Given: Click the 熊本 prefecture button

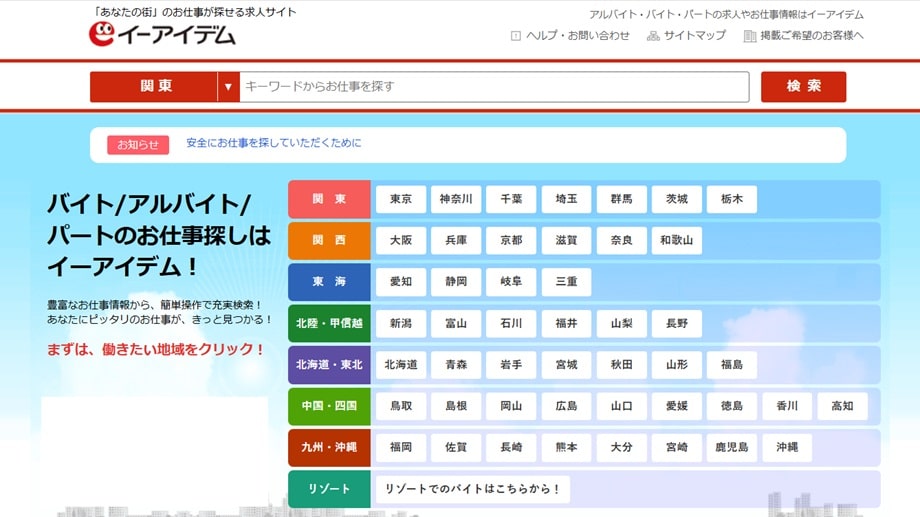Looking at the screenshot, I should 566,447.
